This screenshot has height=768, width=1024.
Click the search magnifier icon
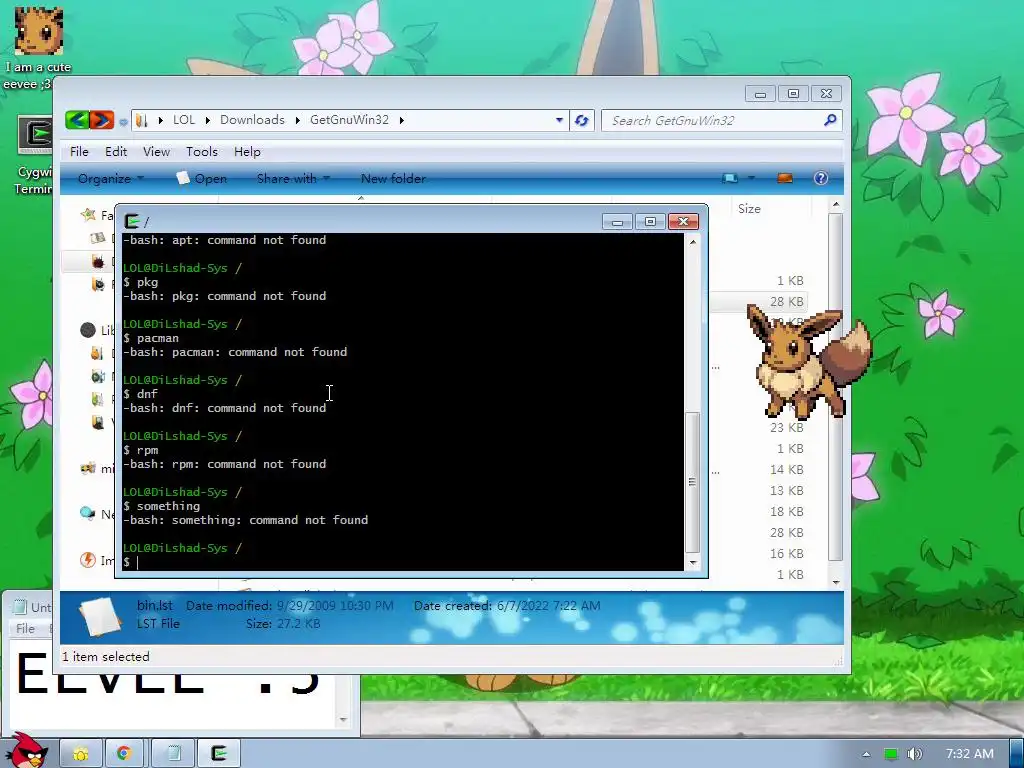pyautogui.click(x=830, y=120)
